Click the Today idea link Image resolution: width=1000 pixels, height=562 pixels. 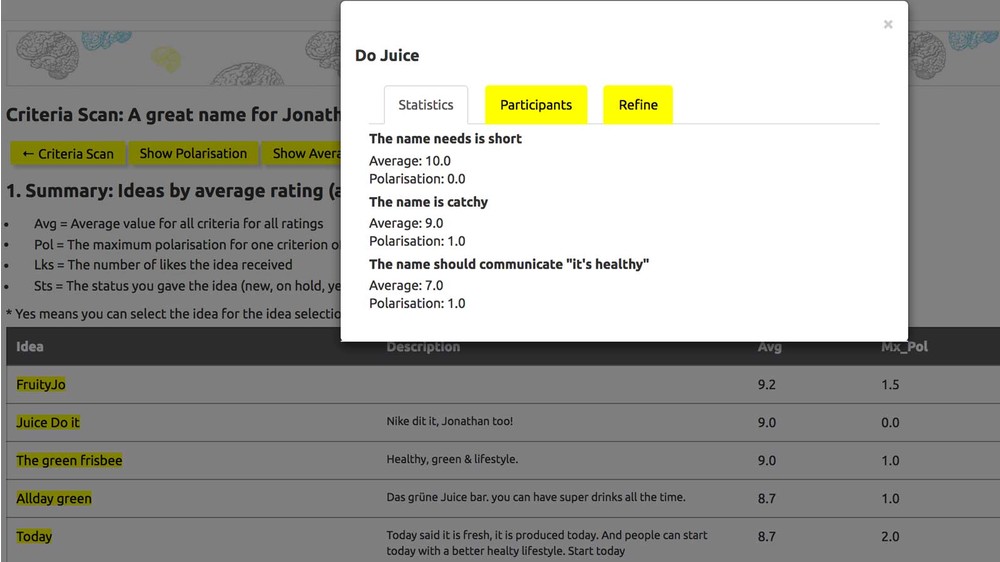pos(34,537)
